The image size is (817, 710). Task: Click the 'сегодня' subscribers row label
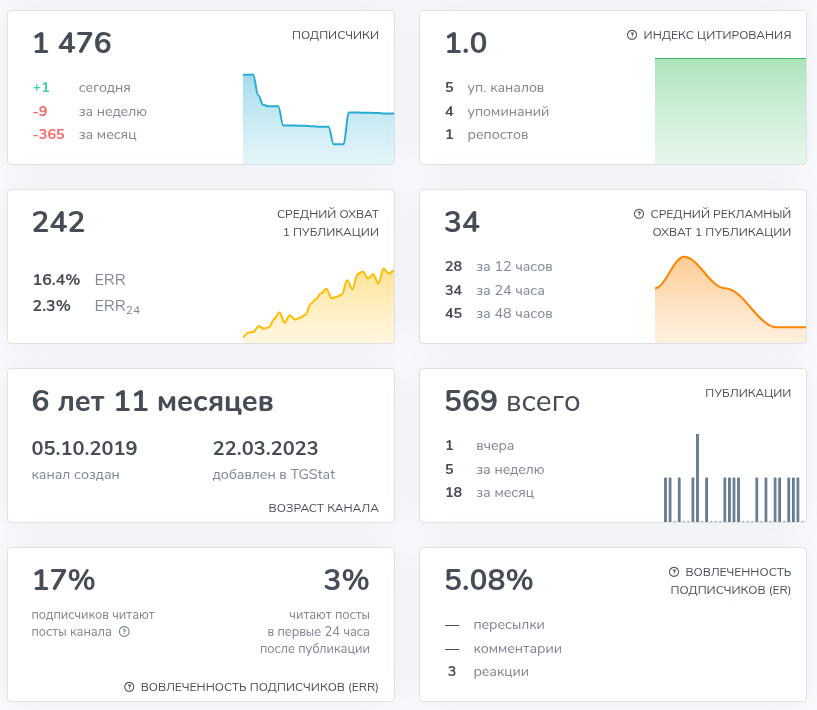click(105, 88)
